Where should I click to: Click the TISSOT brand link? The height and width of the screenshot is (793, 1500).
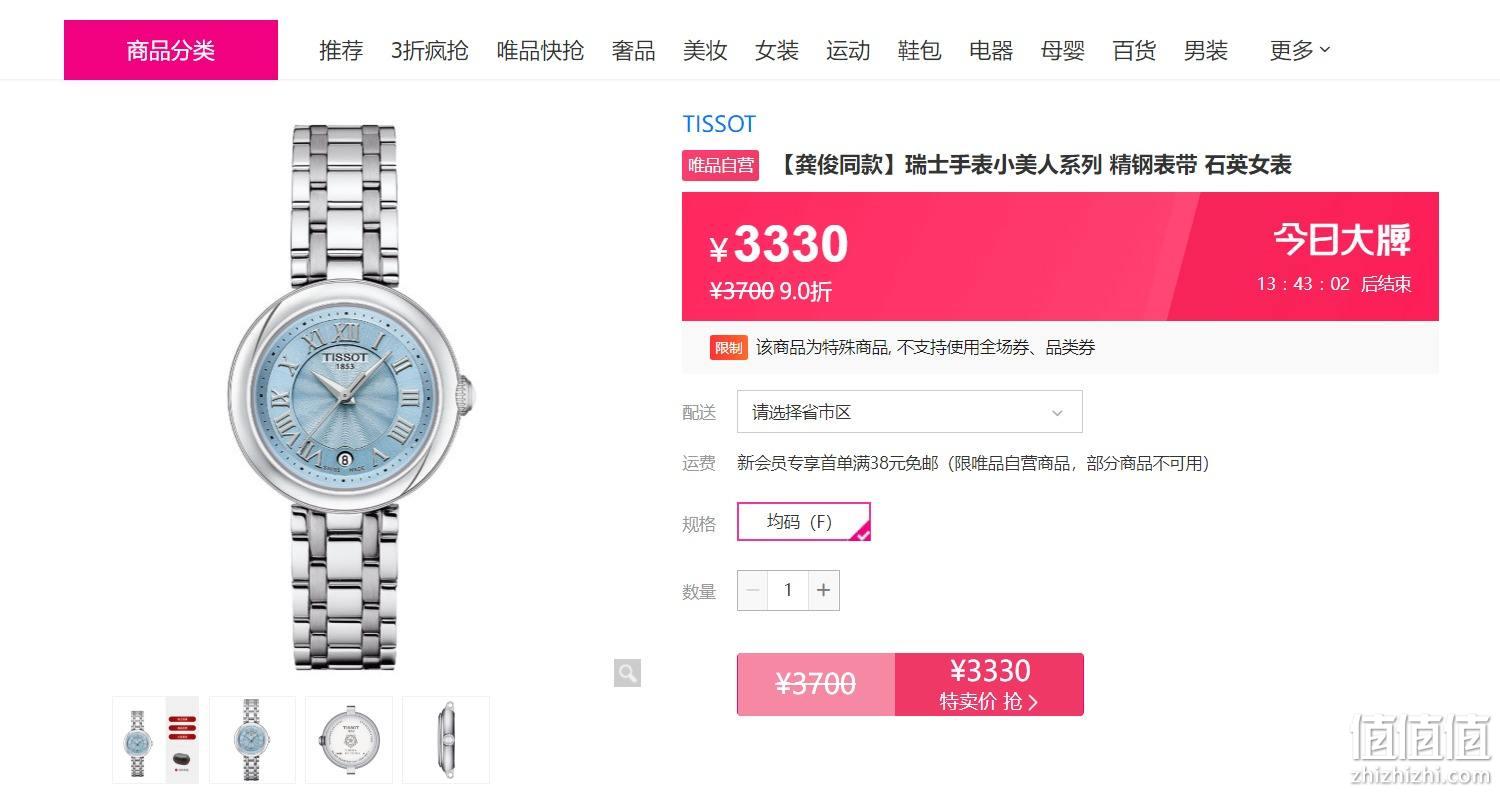click(719, 124)
